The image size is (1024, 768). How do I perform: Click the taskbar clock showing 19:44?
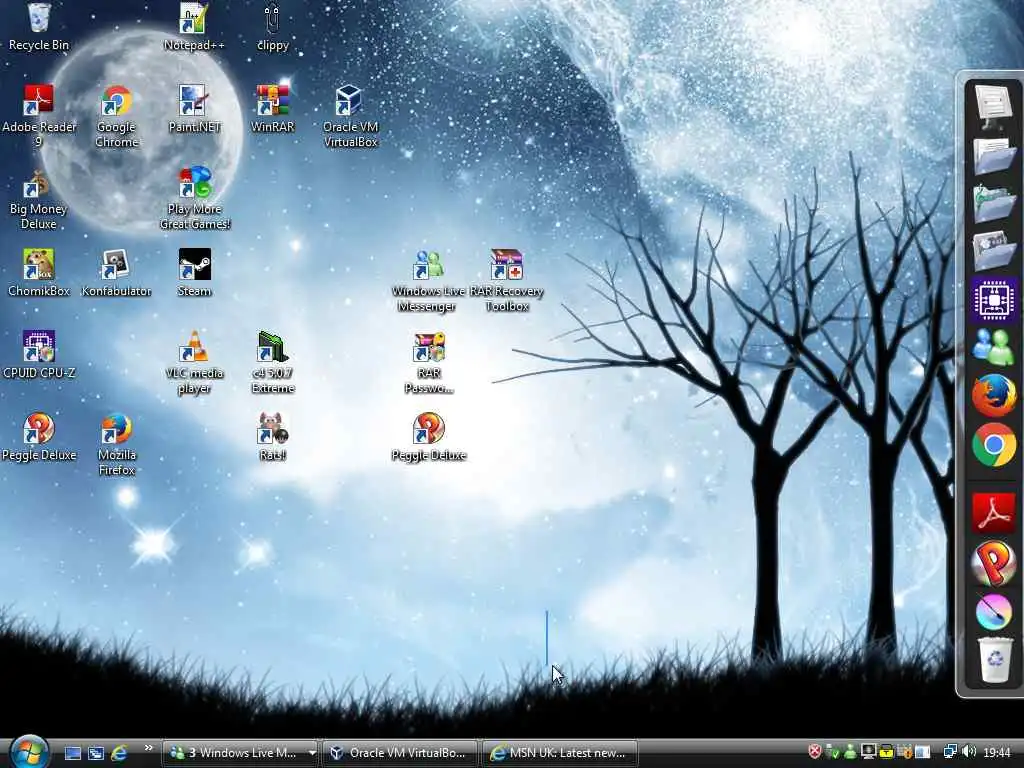997,753
